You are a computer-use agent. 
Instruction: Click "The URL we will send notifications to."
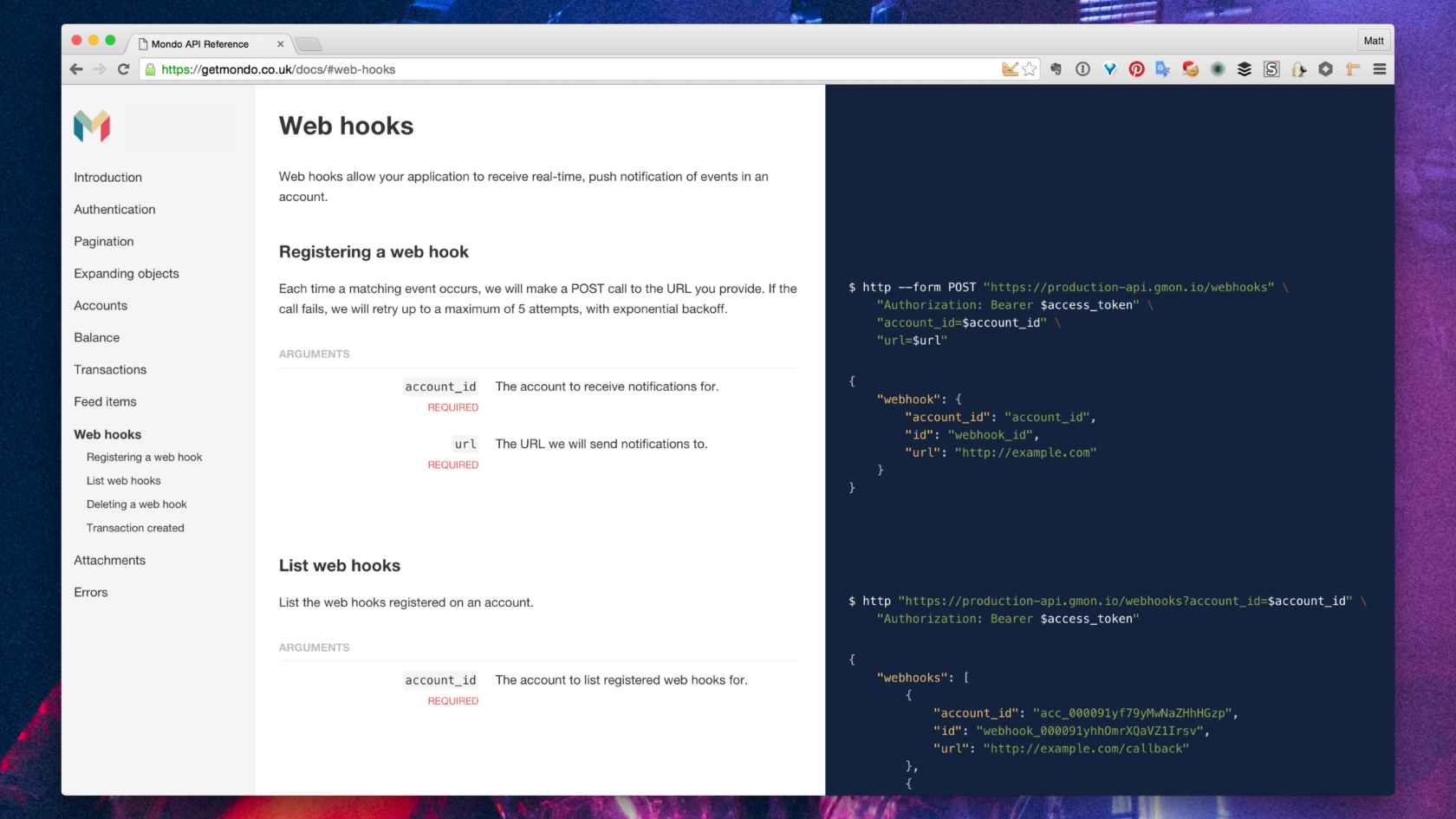click(601, 445)
